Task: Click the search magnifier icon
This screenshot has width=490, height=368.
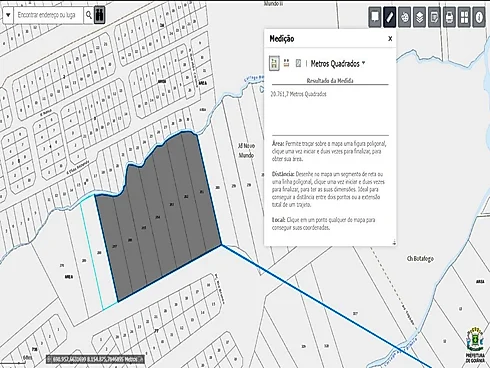Action: pyautogui.click(x=88, y=15)
